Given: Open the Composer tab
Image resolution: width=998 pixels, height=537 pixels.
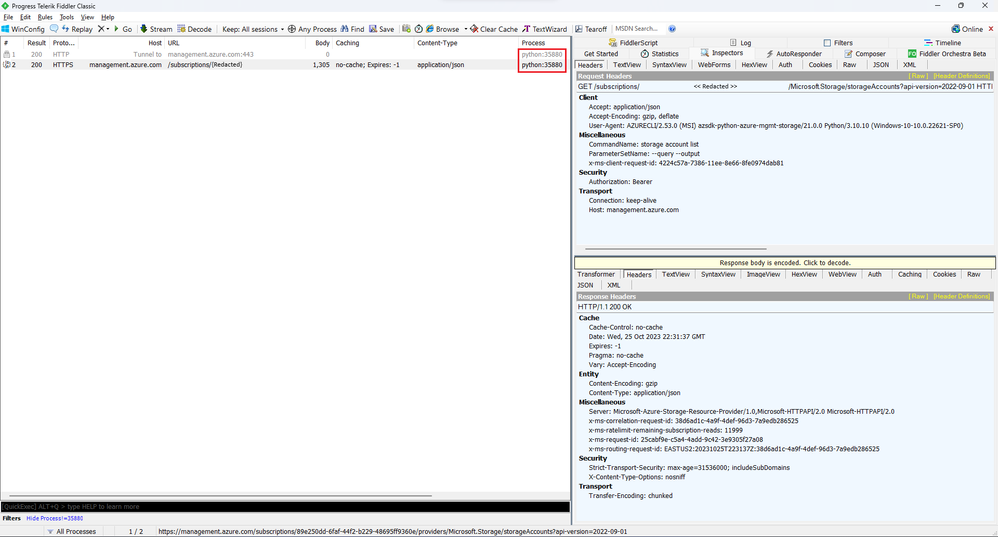Looking at the screenshot, I should point(865,54).
